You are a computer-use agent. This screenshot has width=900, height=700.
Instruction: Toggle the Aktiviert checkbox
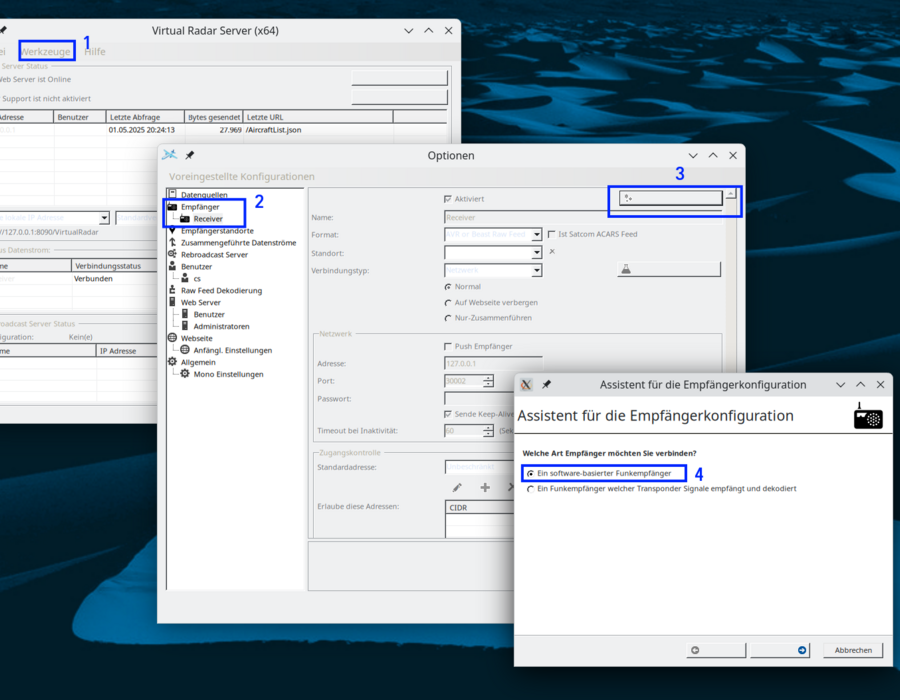pyautogui.click(x=448, y=199)
